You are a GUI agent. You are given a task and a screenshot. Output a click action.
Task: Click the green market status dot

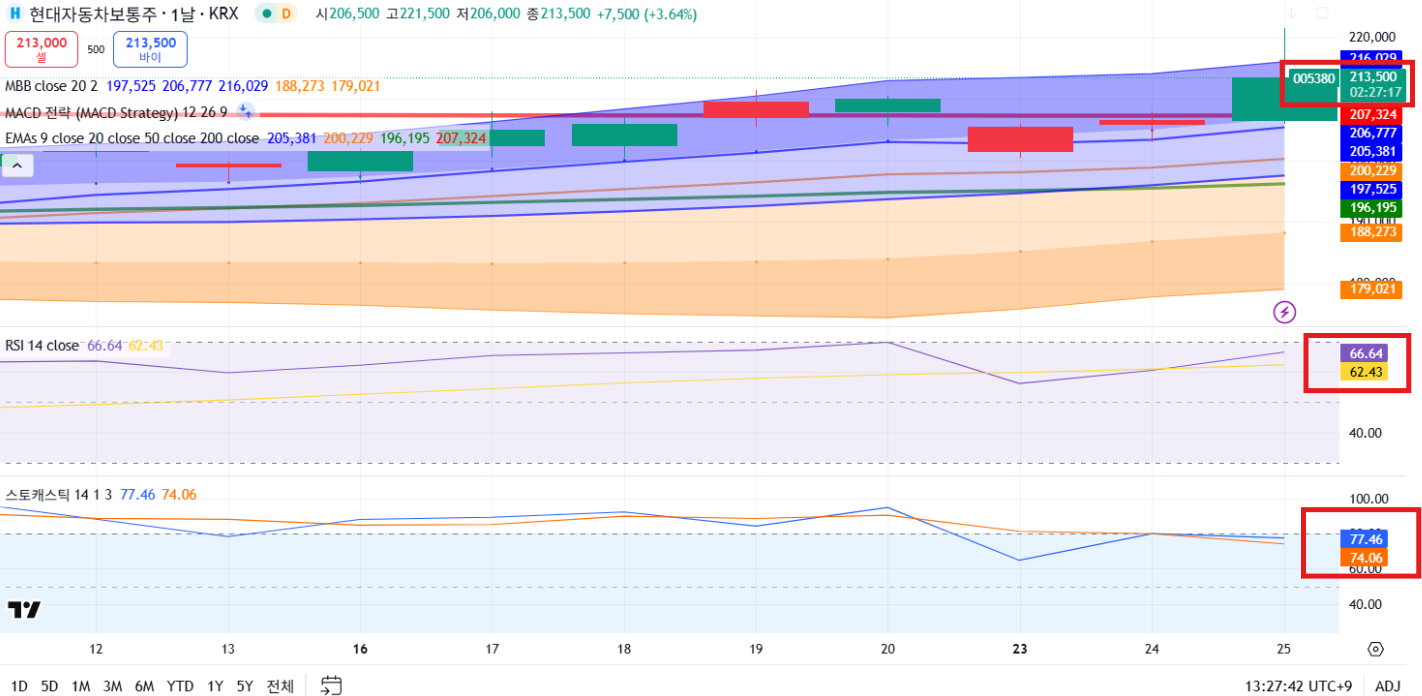pos(267,14)
